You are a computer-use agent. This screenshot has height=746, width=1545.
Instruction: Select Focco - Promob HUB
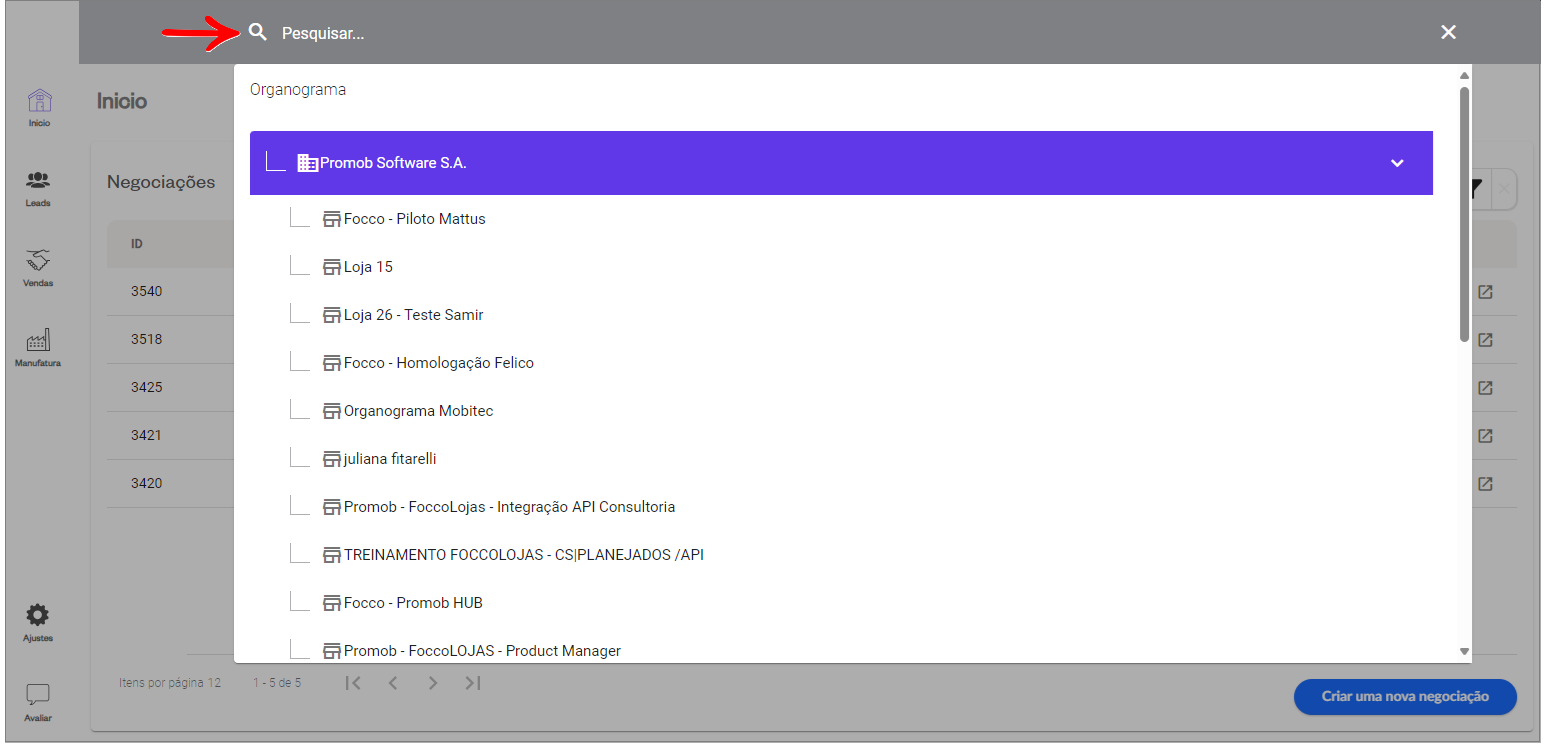(x=413, y=603)
